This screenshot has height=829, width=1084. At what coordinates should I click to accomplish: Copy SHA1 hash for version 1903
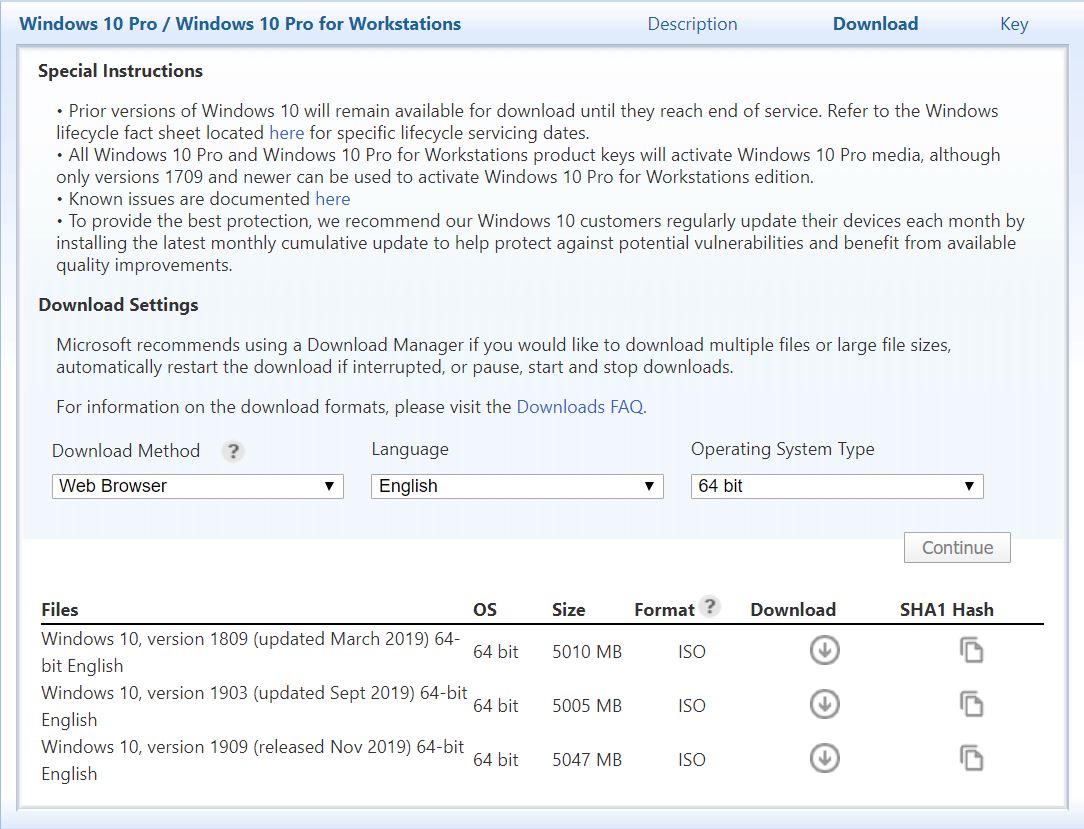coord(971,705)
